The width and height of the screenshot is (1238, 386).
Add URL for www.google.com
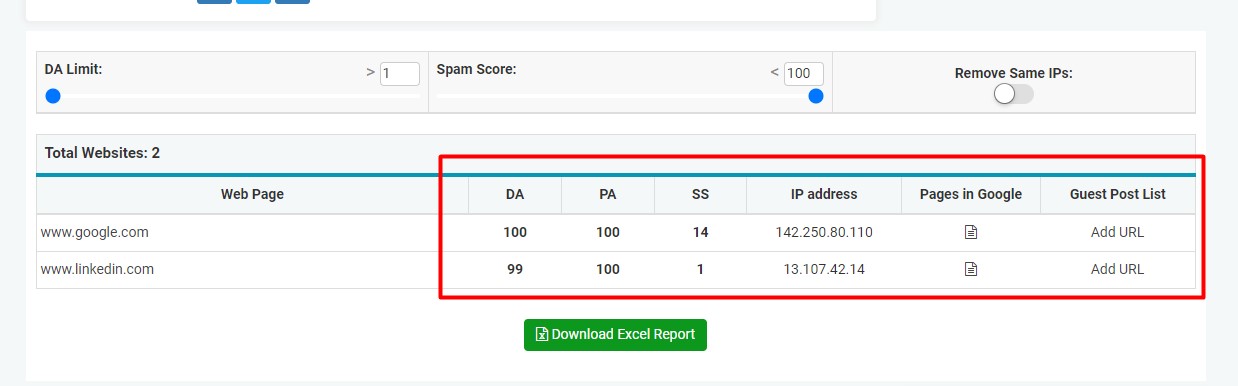[x=1117, y=232]
